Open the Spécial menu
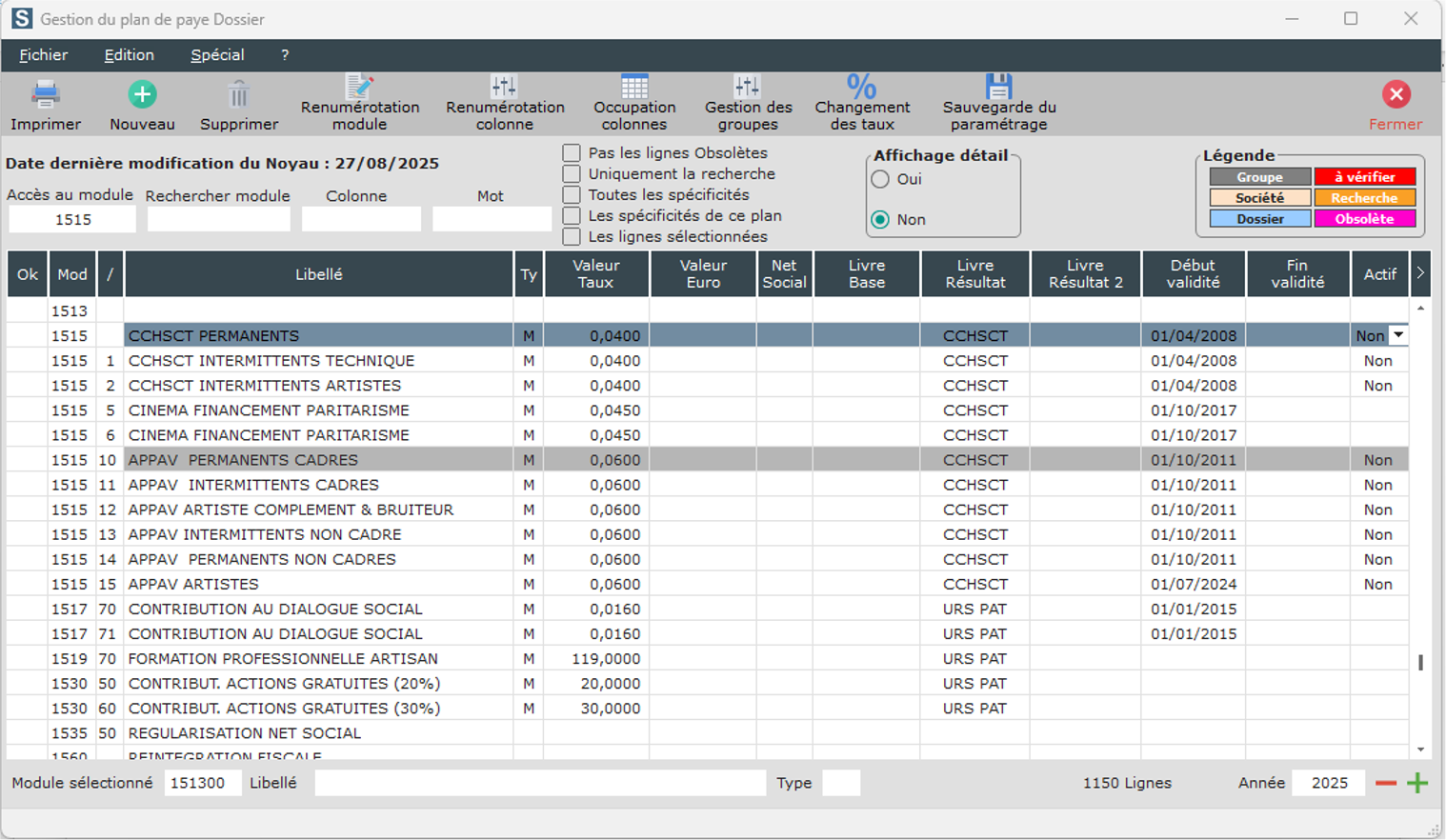Screen dimensions: 1446x840 coord(217,55)
